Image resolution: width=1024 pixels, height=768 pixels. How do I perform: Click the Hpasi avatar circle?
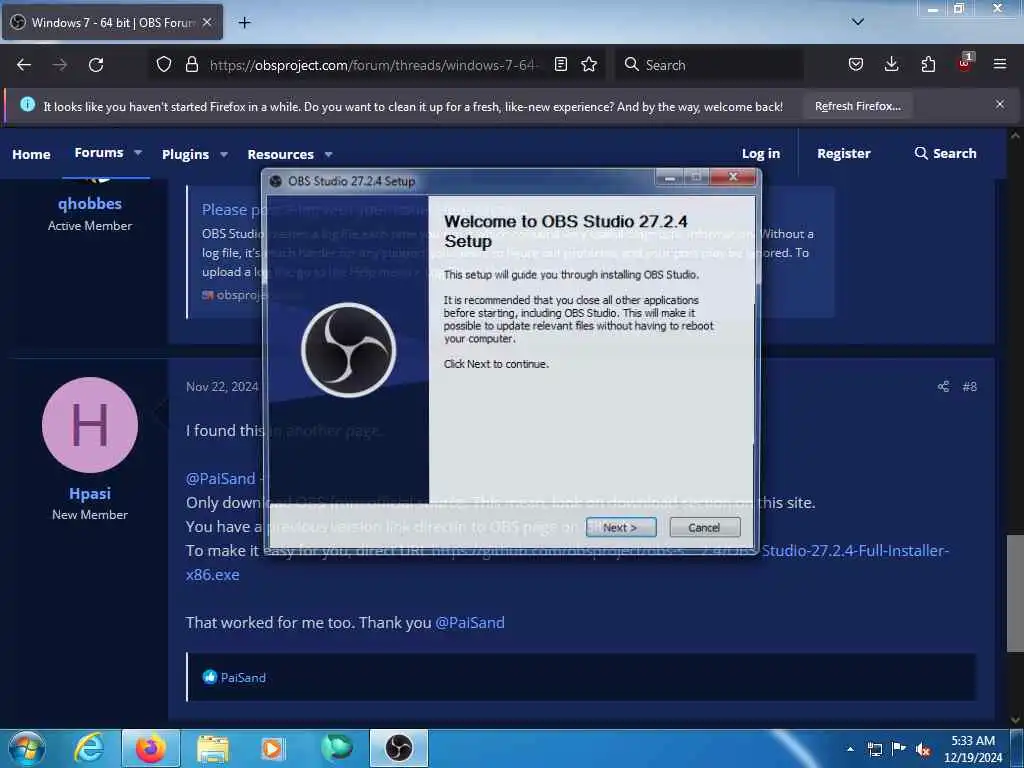[x=90, y=425]
